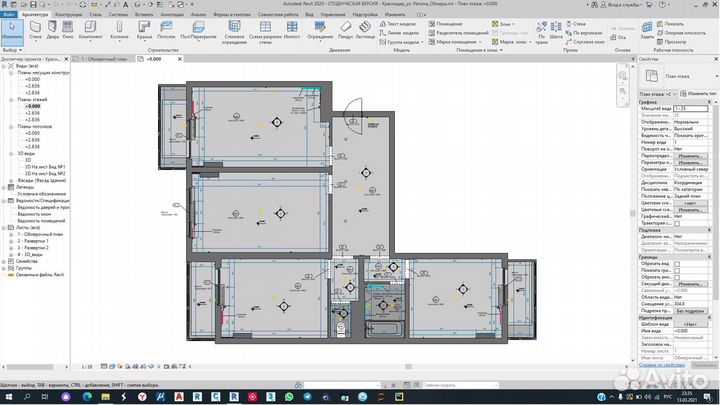Click the Изменить тип button
Viewport: 720px width, 405px height.
click(x=698, y=92)
